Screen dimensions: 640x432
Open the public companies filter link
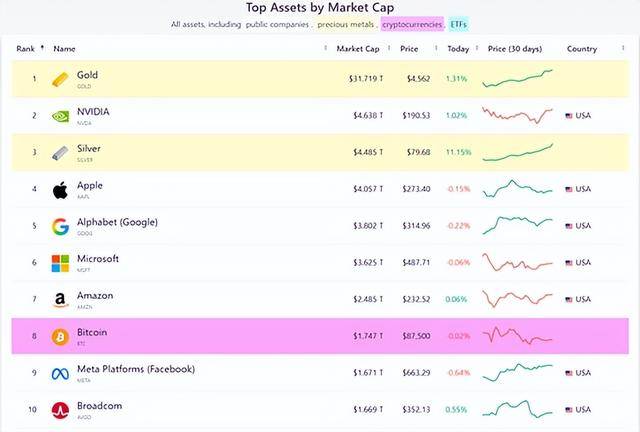276,23
